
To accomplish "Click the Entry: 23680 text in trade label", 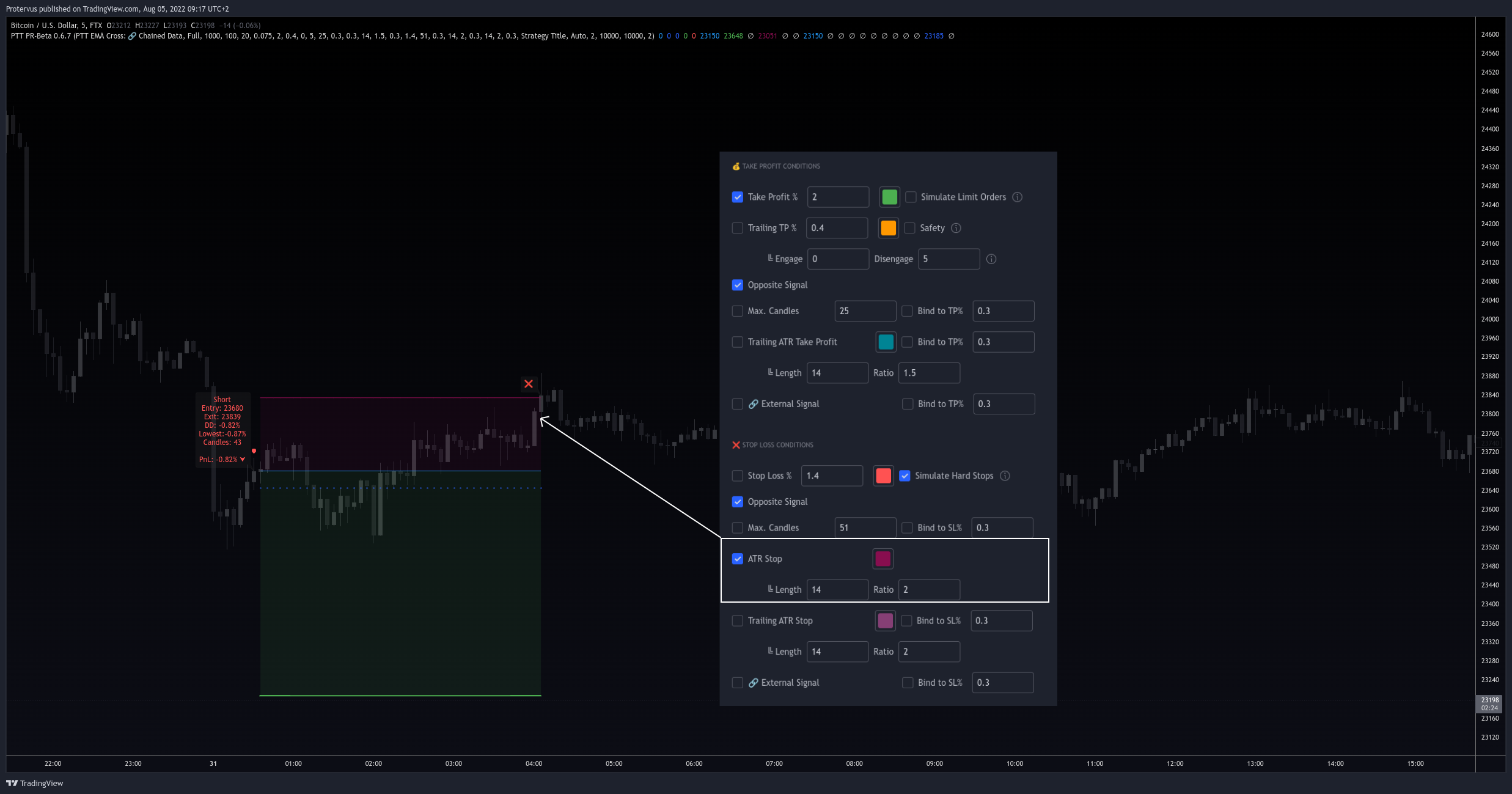I will pos(222,408).
